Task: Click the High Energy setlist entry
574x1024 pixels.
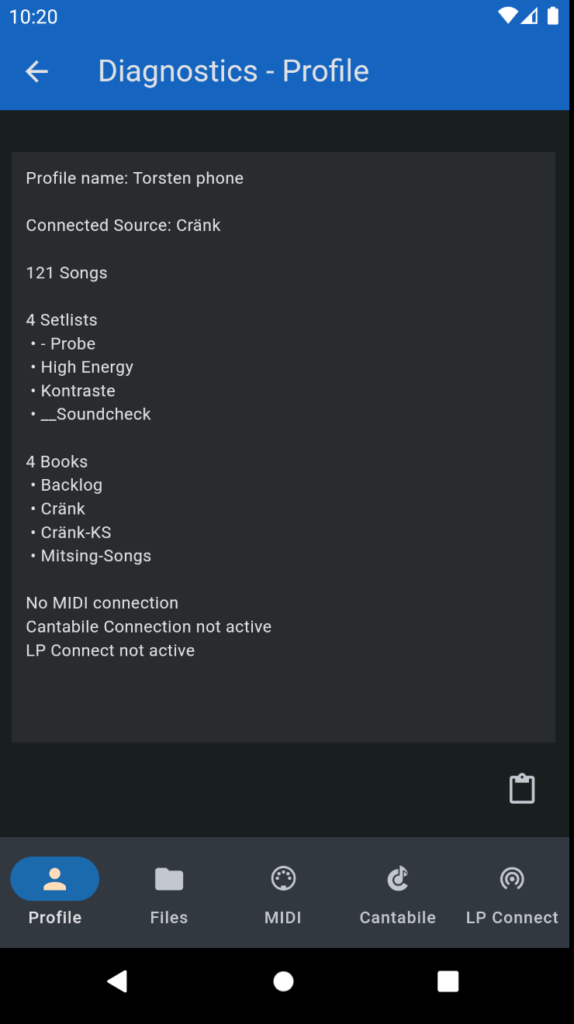Action: tap(87, 367)
